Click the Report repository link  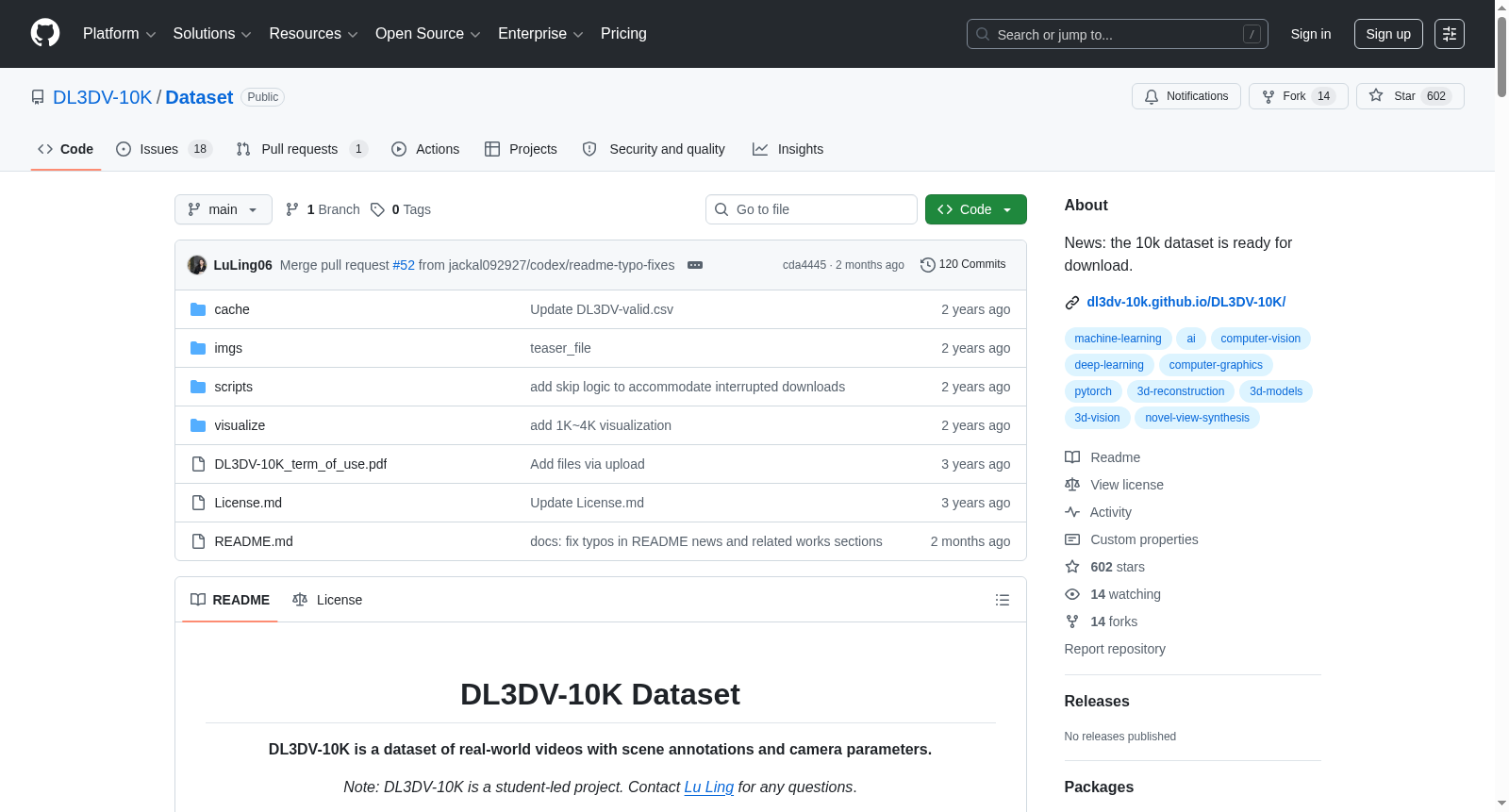coord(1115,649)
